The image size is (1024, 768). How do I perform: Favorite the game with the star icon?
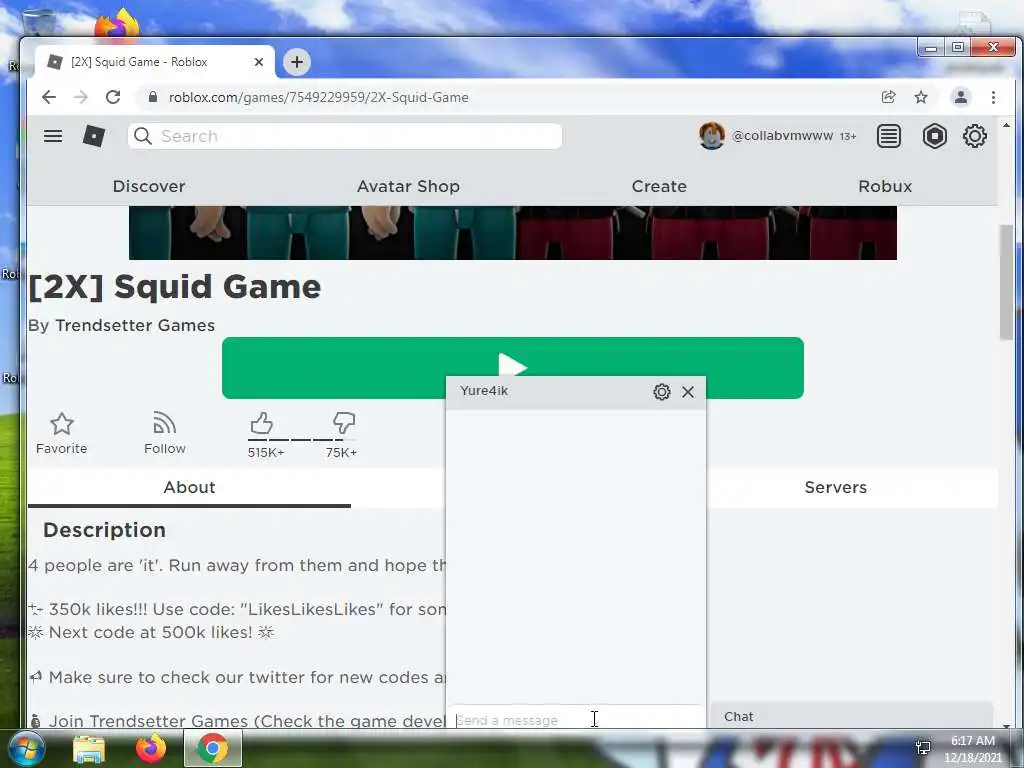point(61,424)
